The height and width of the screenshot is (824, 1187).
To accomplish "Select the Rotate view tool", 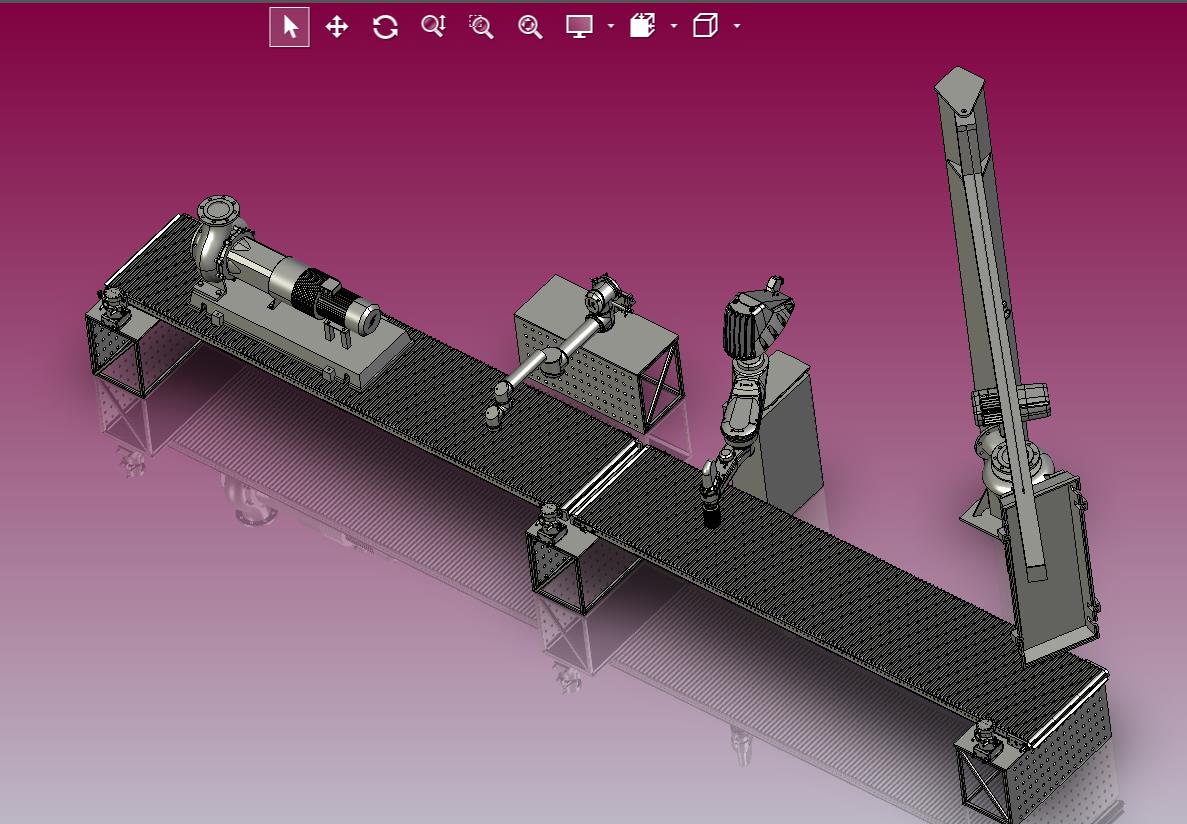I will click(x=385, y=27).
